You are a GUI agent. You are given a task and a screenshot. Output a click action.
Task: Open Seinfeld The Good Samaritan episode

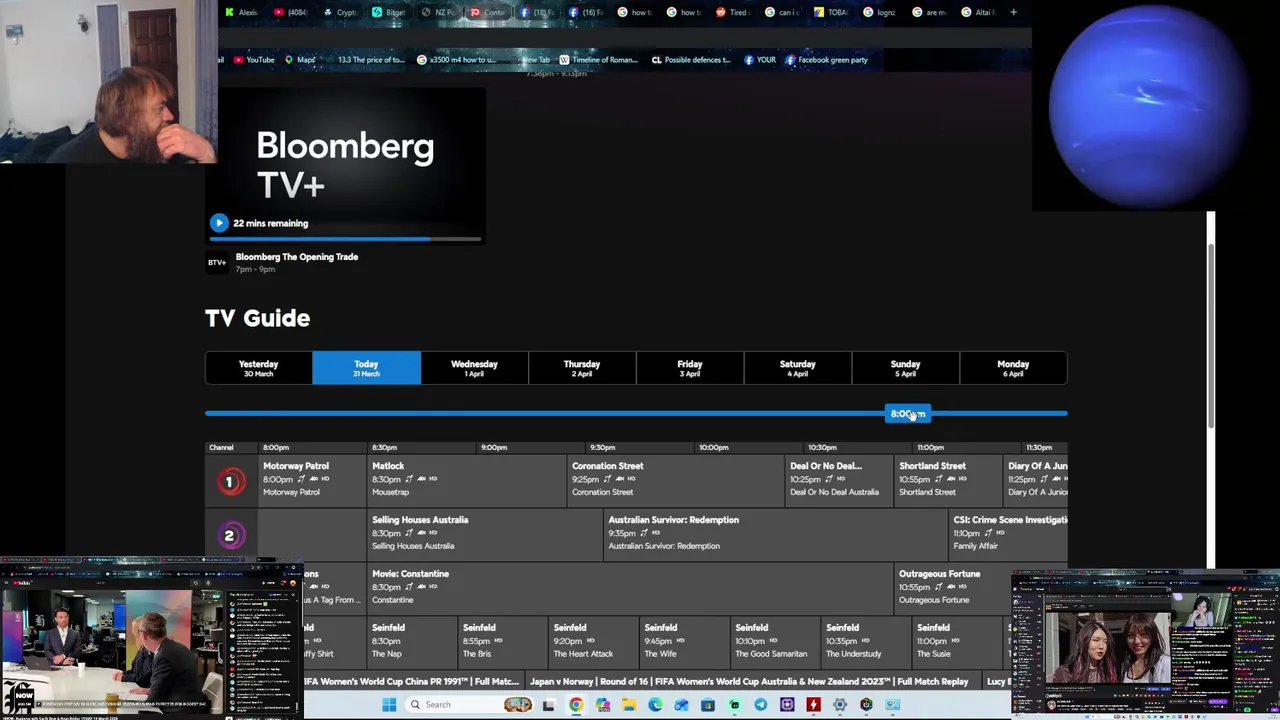coord(776,641)
